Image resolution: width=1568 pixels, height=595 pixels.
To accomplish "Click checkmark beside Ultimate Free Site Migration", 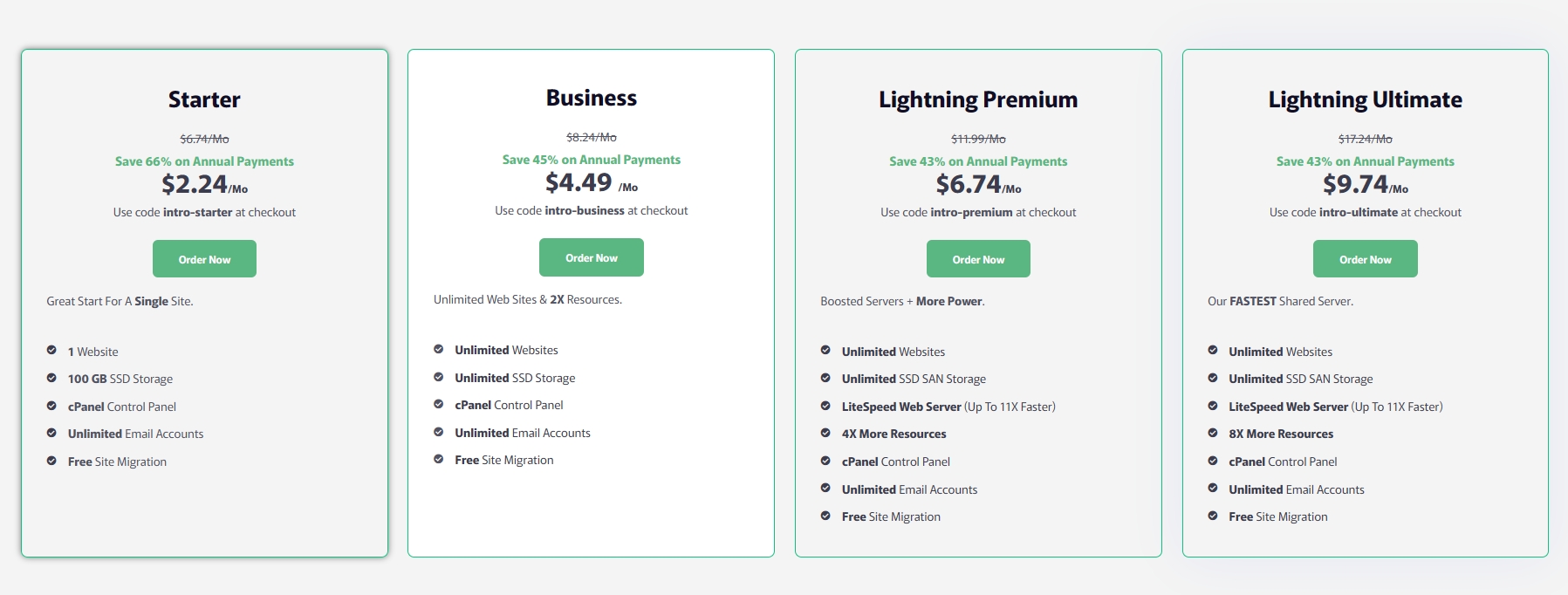I will pos(1213,516).
